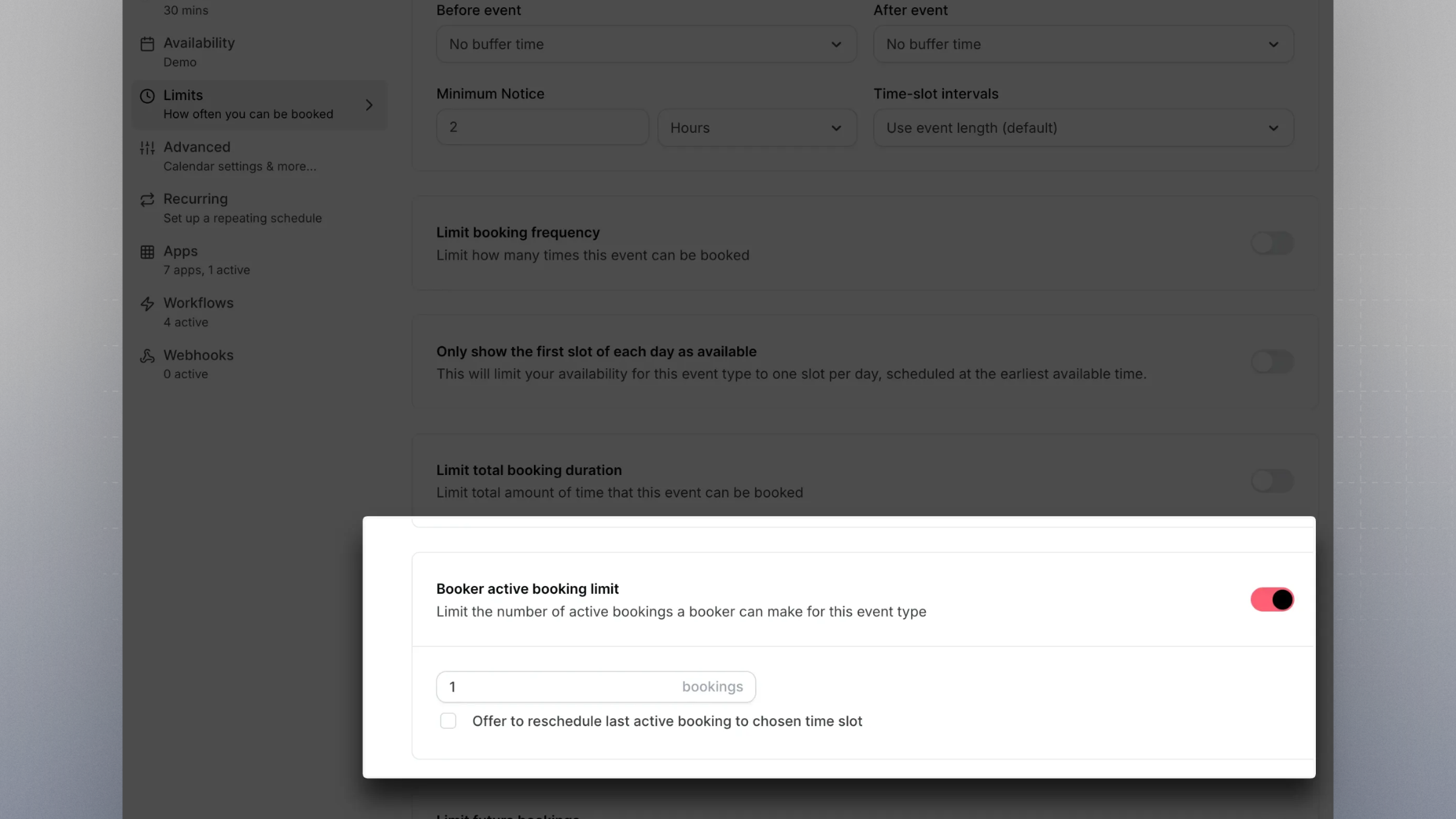Enable the Limit booking frequency toggle
Viewport: 1456px width, 819px height.
coord(1272,243)
